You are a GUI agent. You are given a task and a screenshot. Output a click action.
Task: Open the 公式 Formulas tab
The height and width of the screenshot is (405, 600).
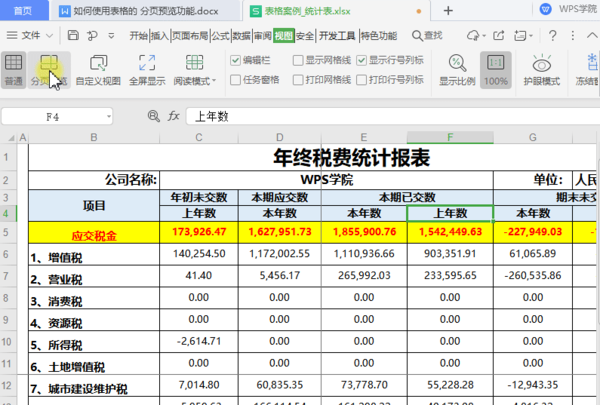[220, 36]
